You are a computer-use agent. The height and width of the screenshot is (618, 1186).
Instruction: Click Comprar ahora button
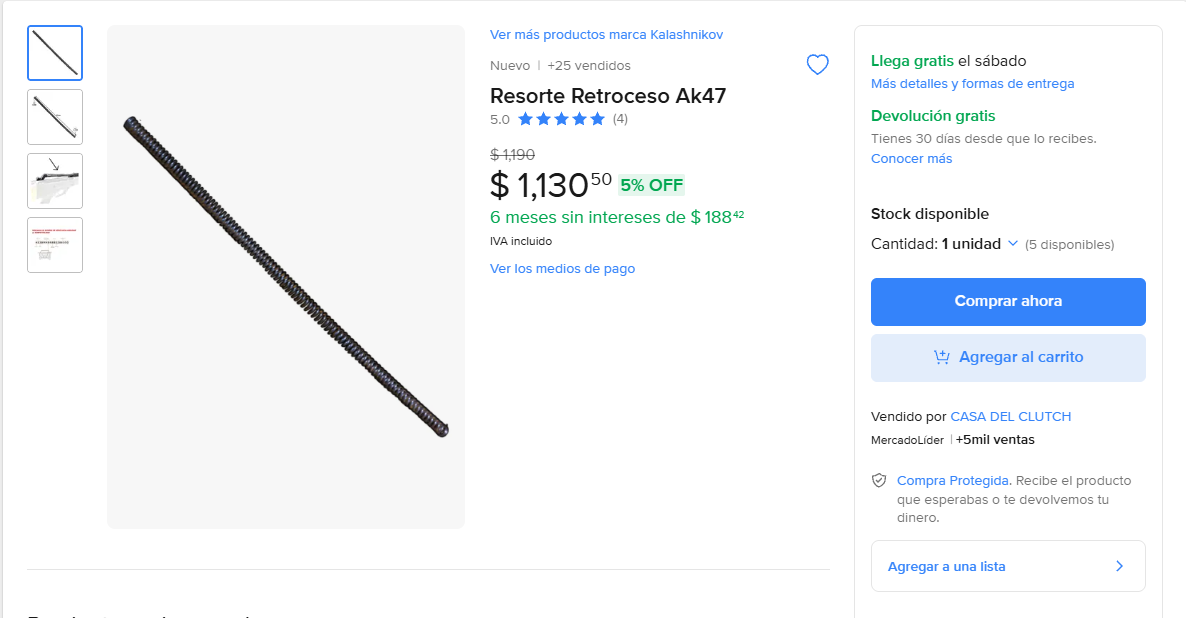[x=1008, y=301]
